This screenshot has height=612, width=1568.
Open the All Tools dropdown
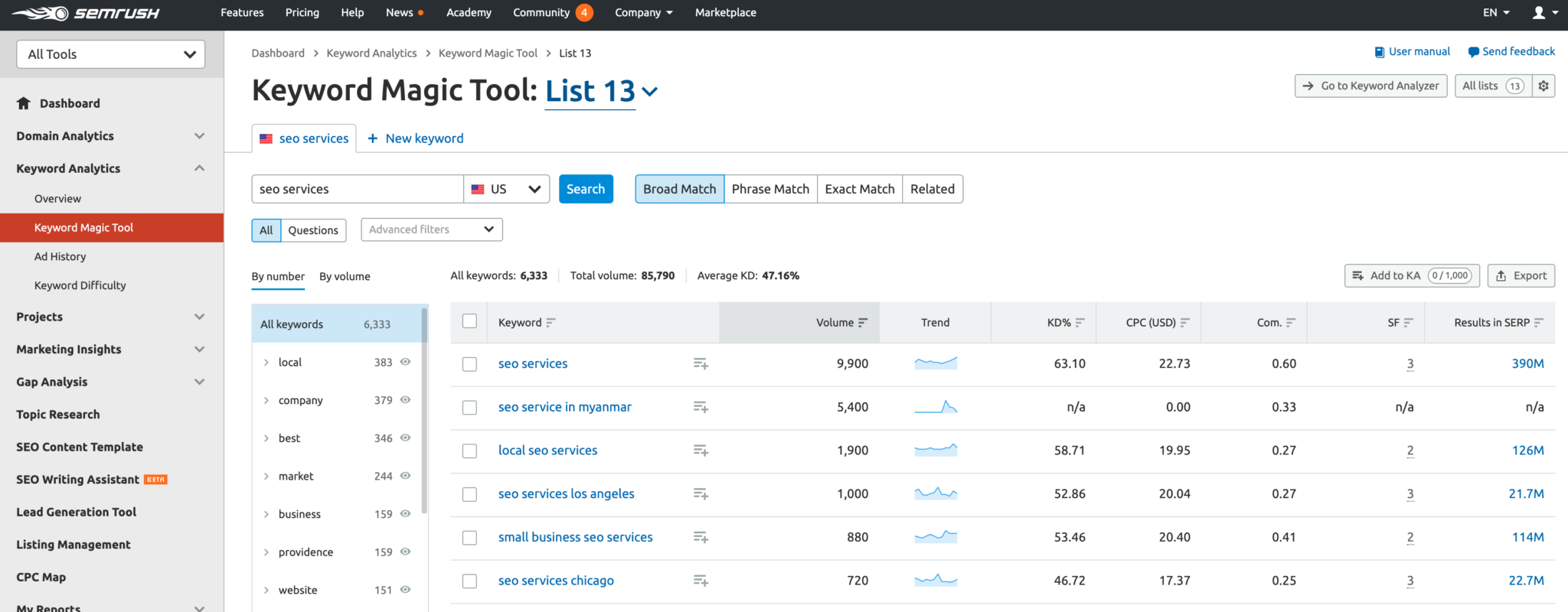111,54
